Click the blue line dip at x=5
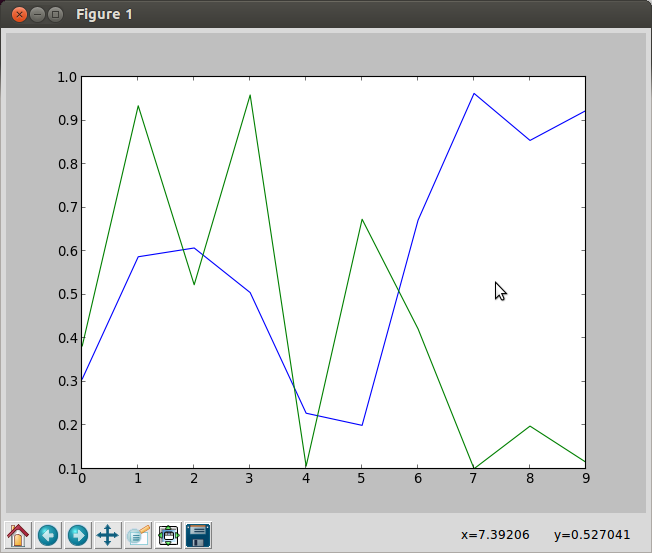This screenshot has height=553, width=652. 362,425
